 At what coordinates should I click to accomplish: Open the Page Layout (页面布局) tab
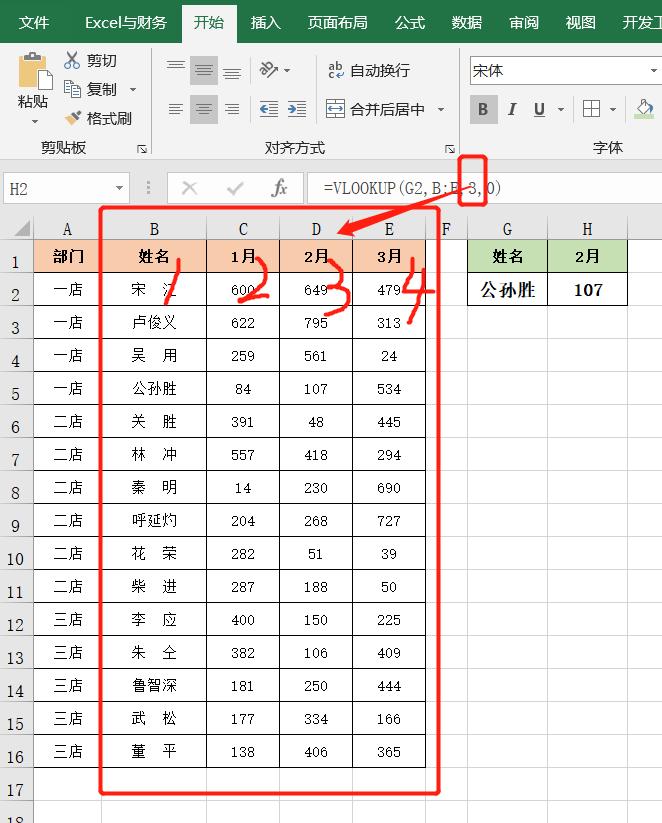click(338, 23)
